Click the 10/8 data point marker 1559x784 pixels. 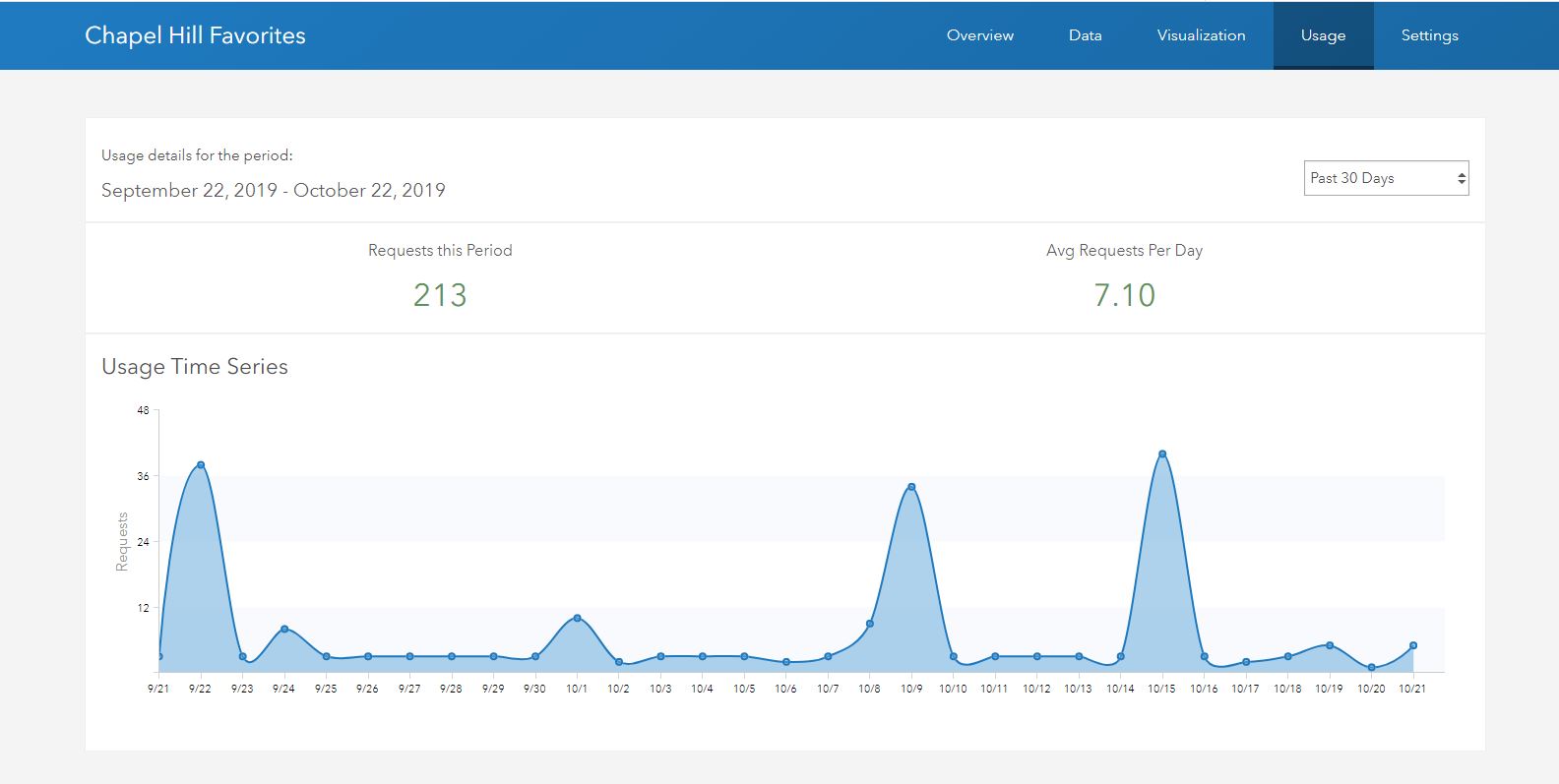coord(870,624)
